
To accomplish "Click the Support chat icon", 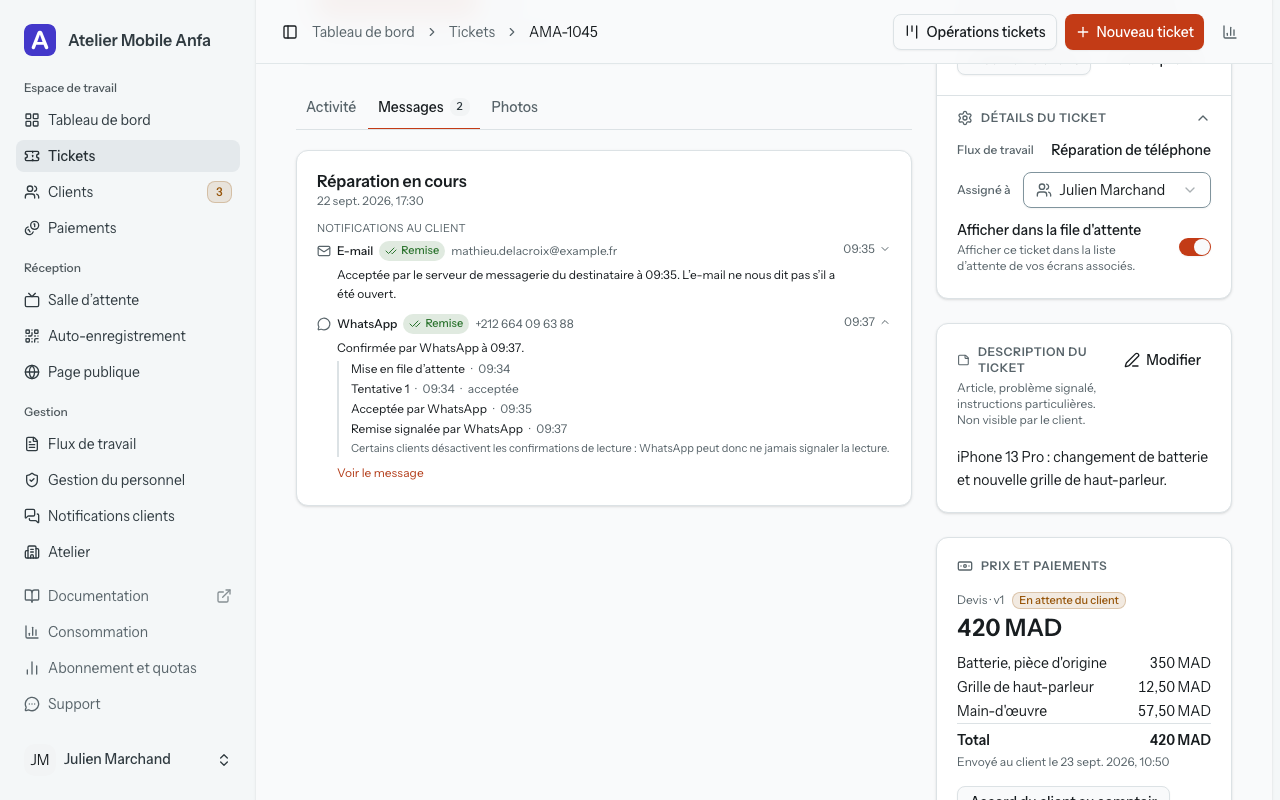I will click(32, 704).
